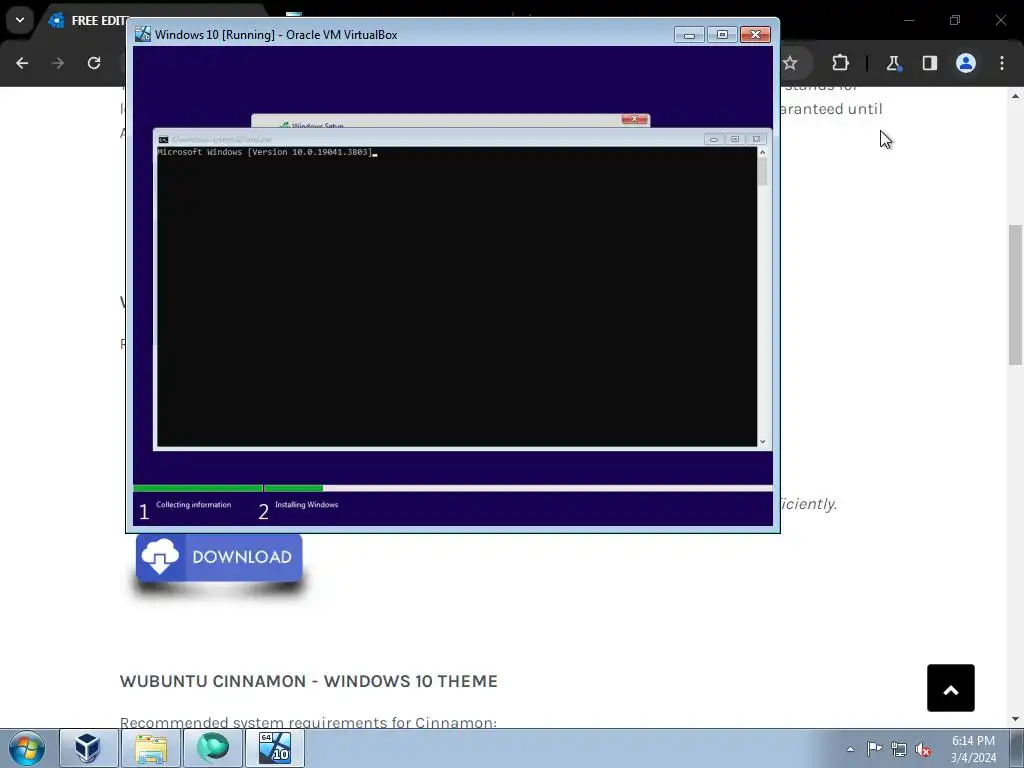1024x768 pixels.
Task: Open the Chrome profile avatar
Action: (x=966, y=63)
